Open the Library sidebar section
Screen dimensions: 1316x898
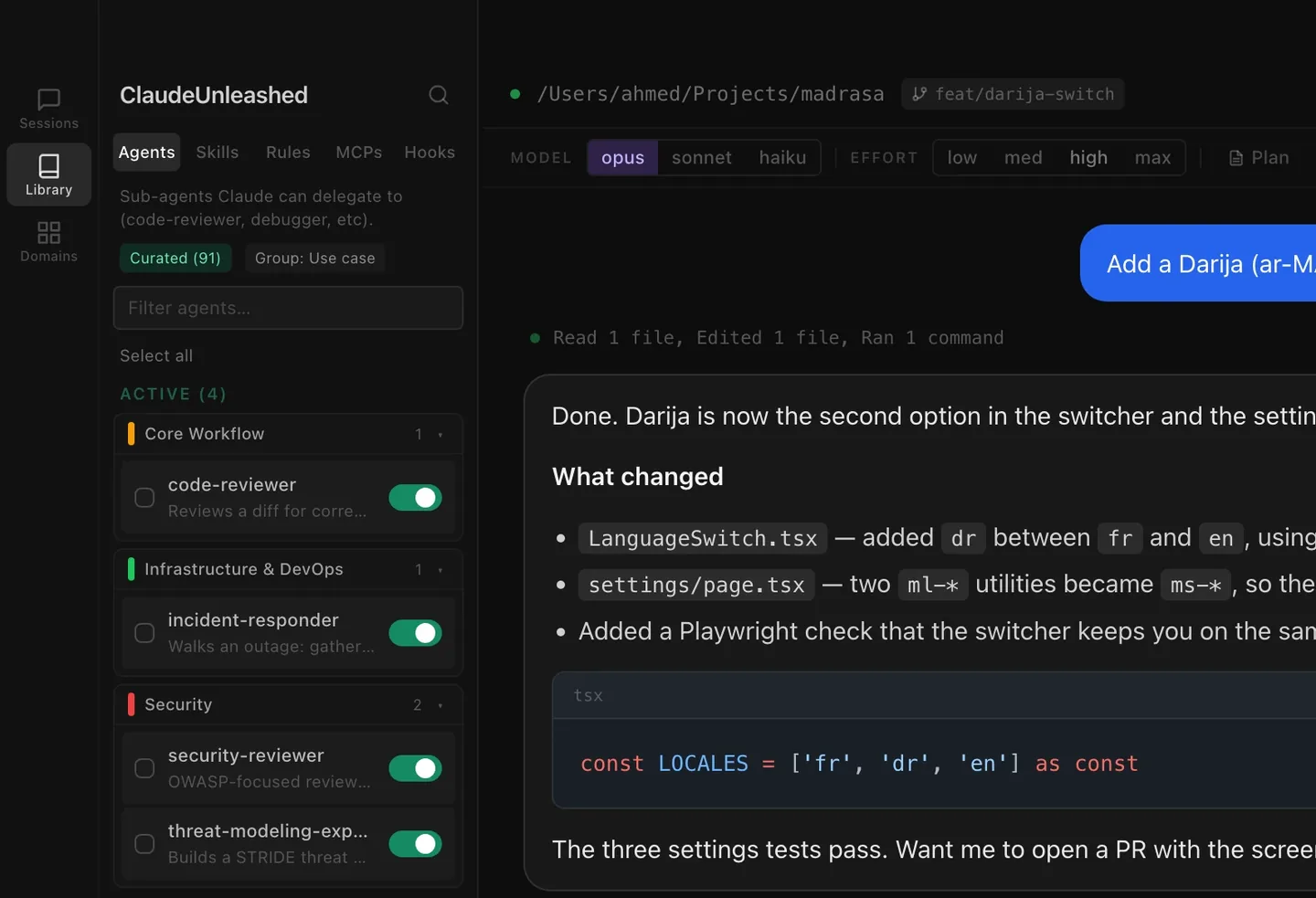[48, 174]
